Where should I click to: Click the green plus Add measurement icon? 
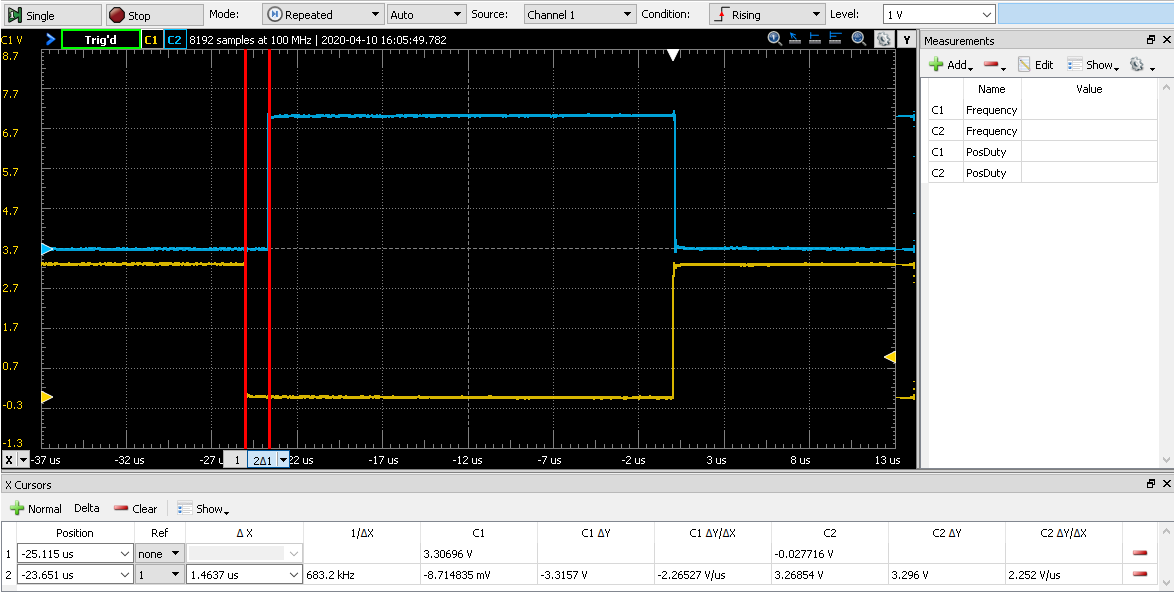coord(936,64)
